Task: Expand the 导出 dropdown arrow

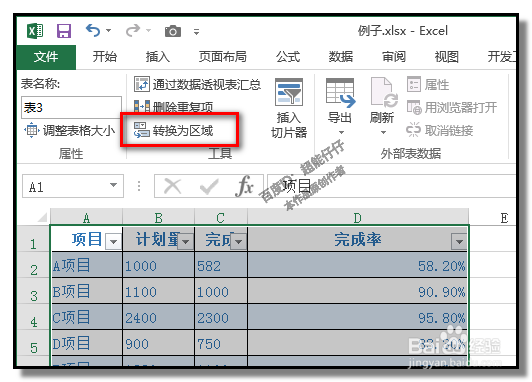Action: point(341,132)
